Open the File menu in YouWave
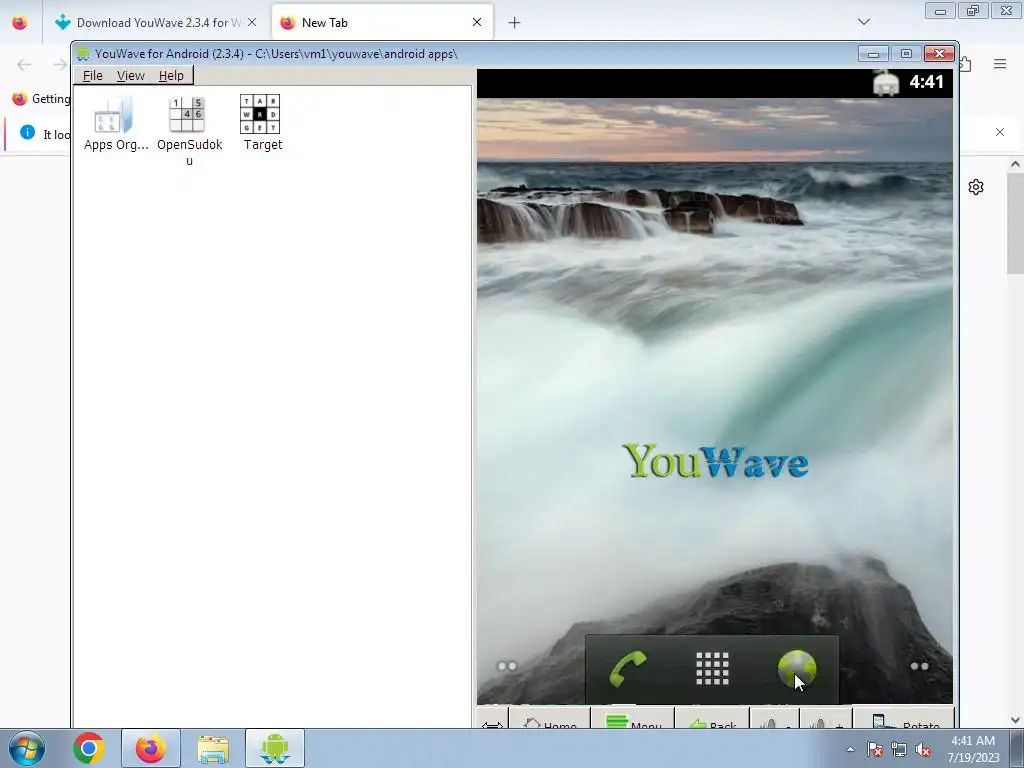 [x=93, y=76]
